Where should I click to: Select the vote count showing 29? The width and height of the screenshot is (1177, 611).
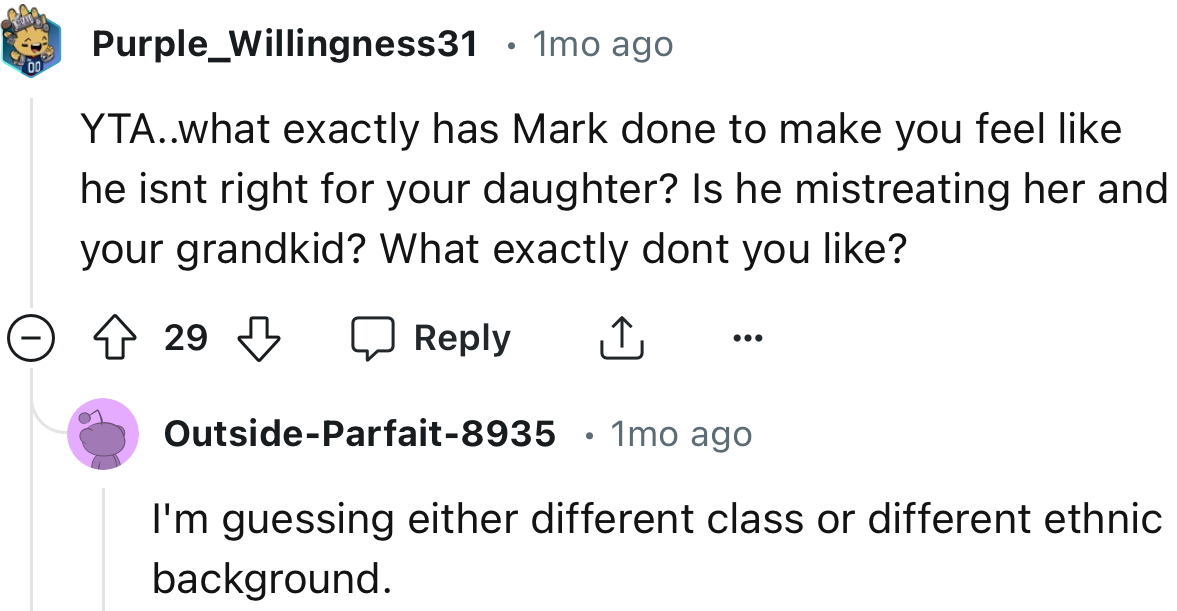tap(185, 337)
